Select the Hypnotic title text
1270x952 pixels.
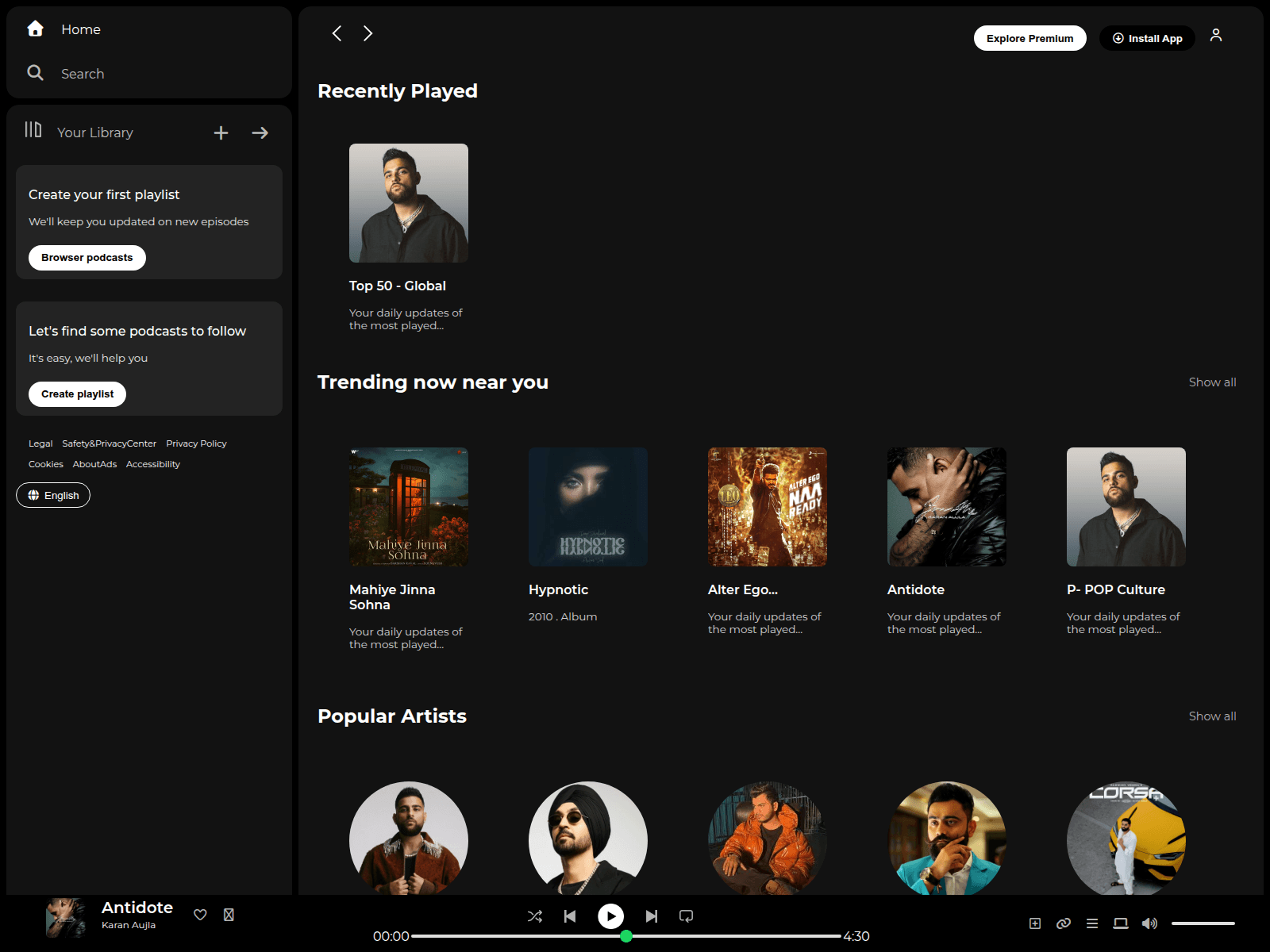(x=559, y=589)
